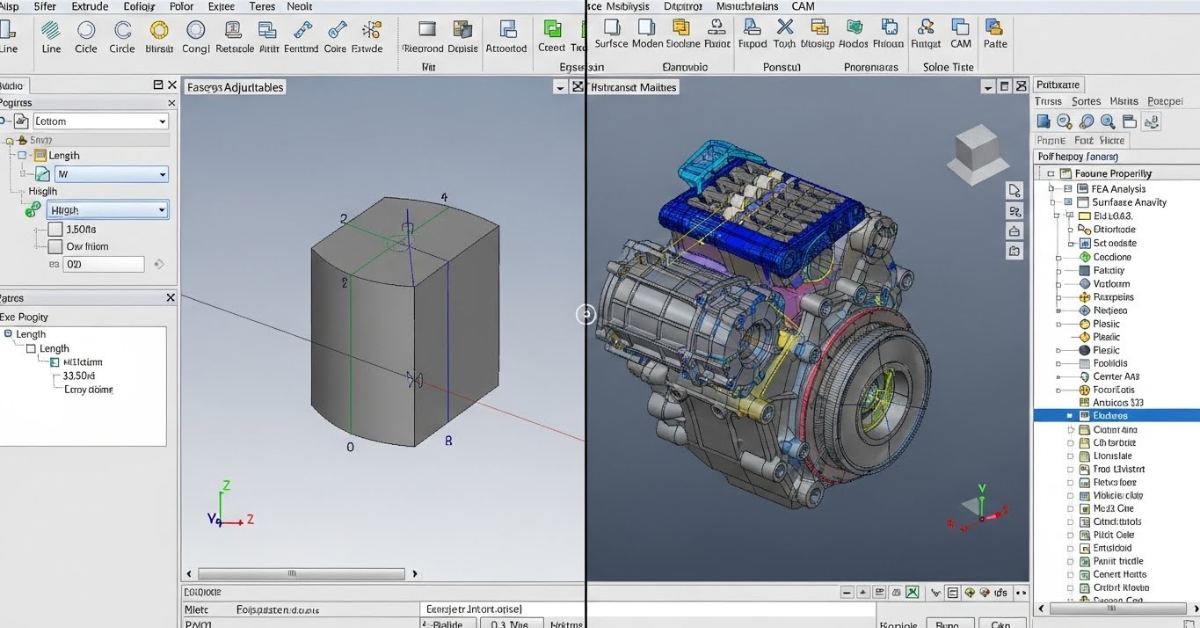The image size is (1200, 628).
Task: Click the Coire tool icon
Action: point(336,32)
